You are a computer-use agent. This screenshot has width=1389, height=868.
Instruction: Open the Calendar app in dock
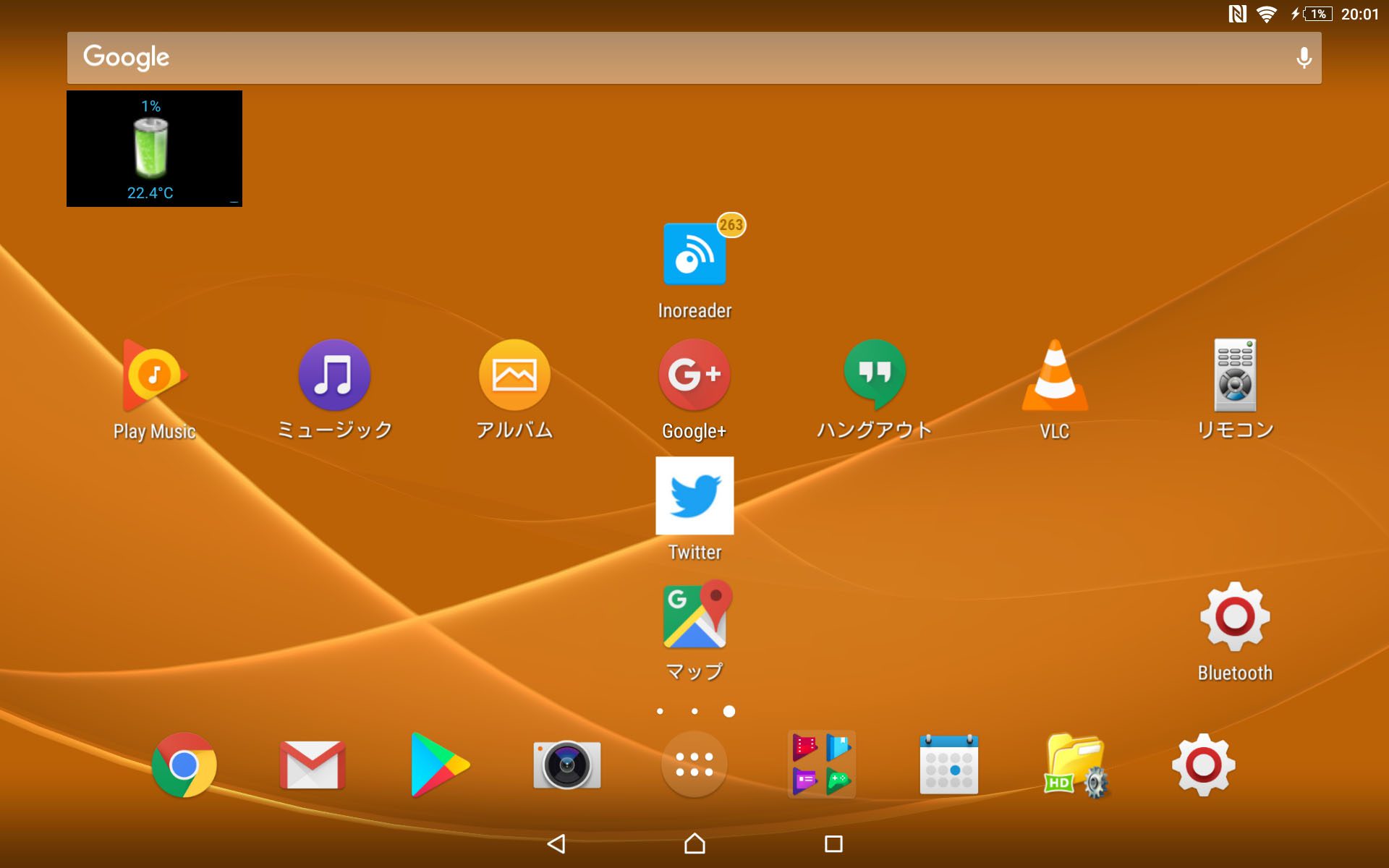[x=949, y=765]
